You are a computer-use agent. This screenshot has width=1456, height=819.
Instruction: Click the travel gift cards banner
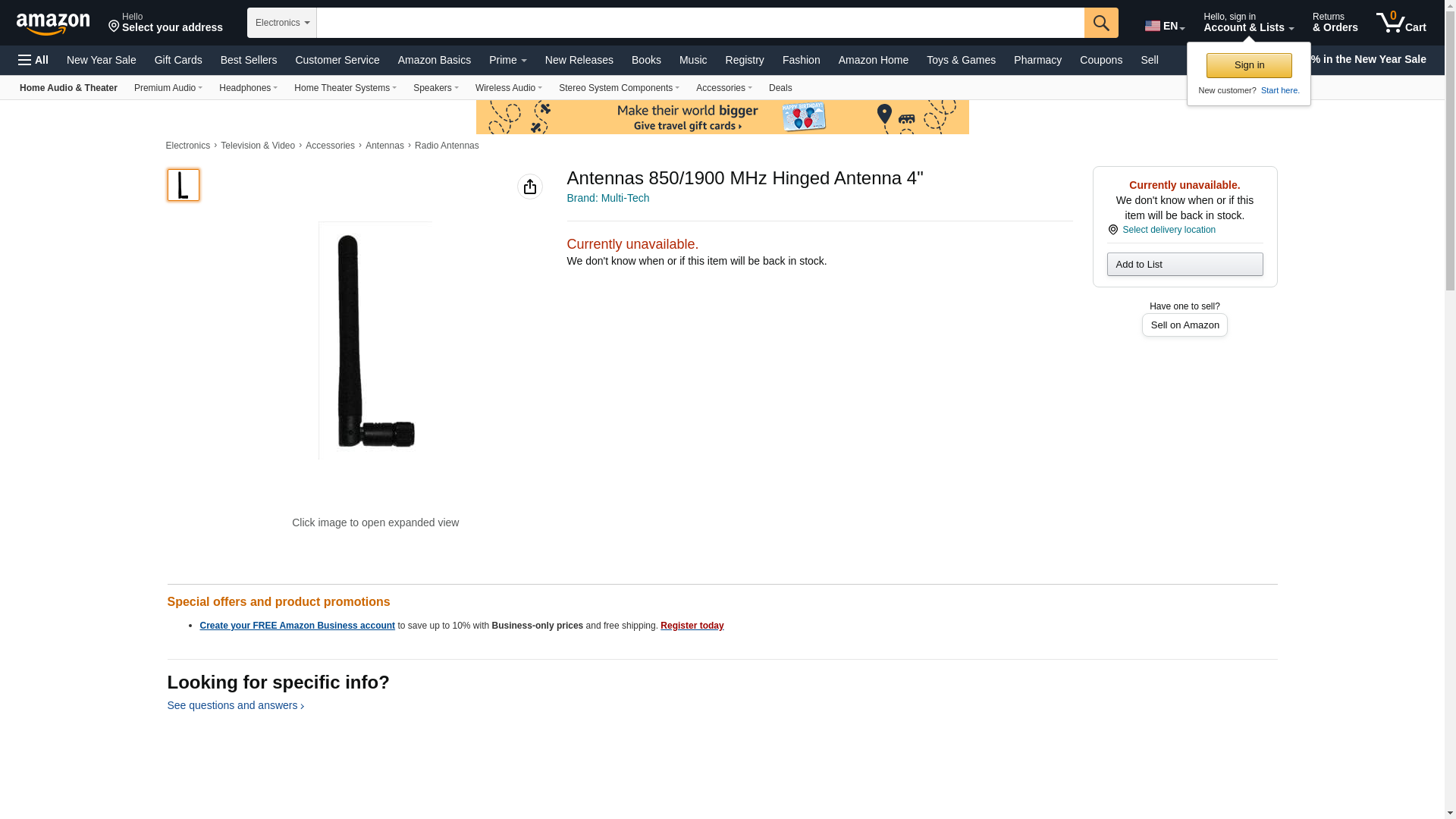tap(722, 117)
